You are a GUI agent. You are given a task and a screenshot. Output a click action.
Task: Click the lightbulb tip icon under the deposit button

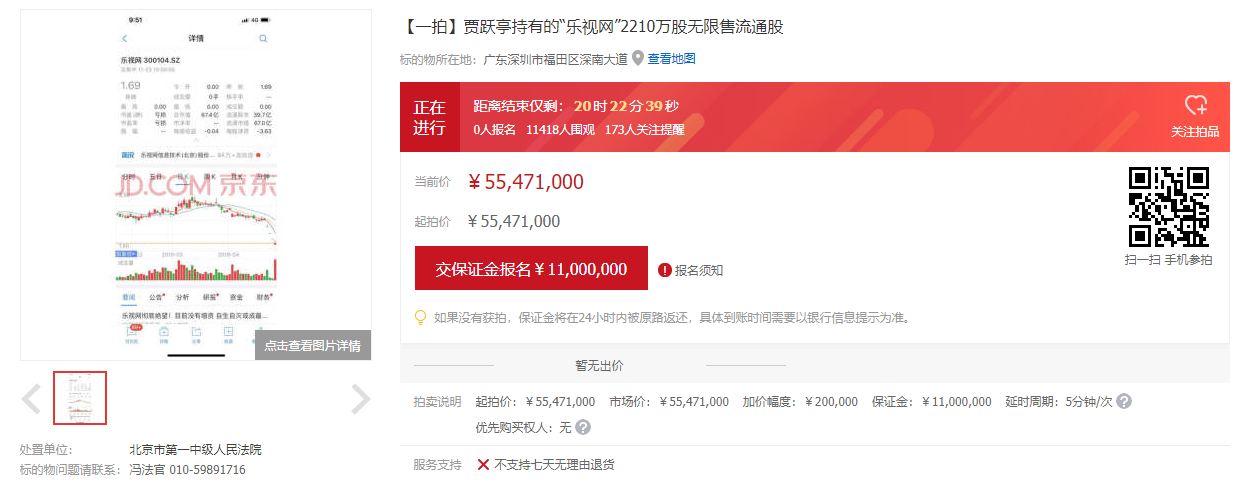click(421, 317)
